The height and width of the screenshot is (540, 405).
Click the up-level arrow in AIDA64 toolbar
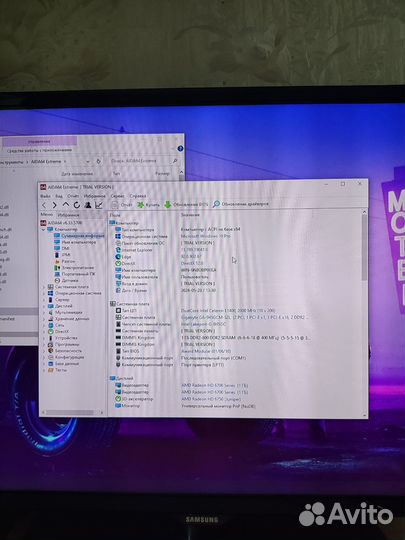click(x=65, y=205)
